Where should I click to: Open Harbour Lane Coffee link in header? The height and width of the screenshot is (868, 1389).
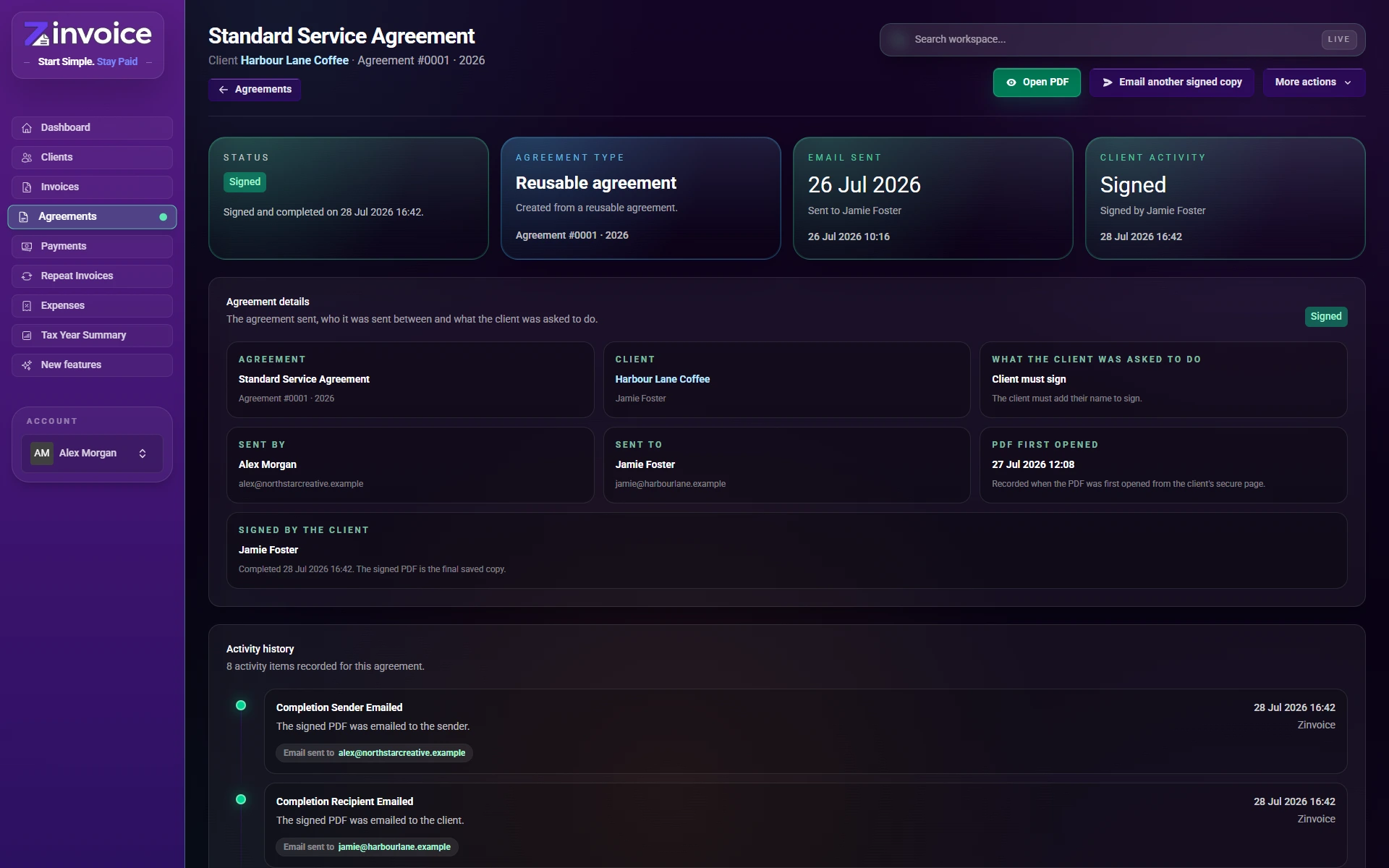coord(294,61)
